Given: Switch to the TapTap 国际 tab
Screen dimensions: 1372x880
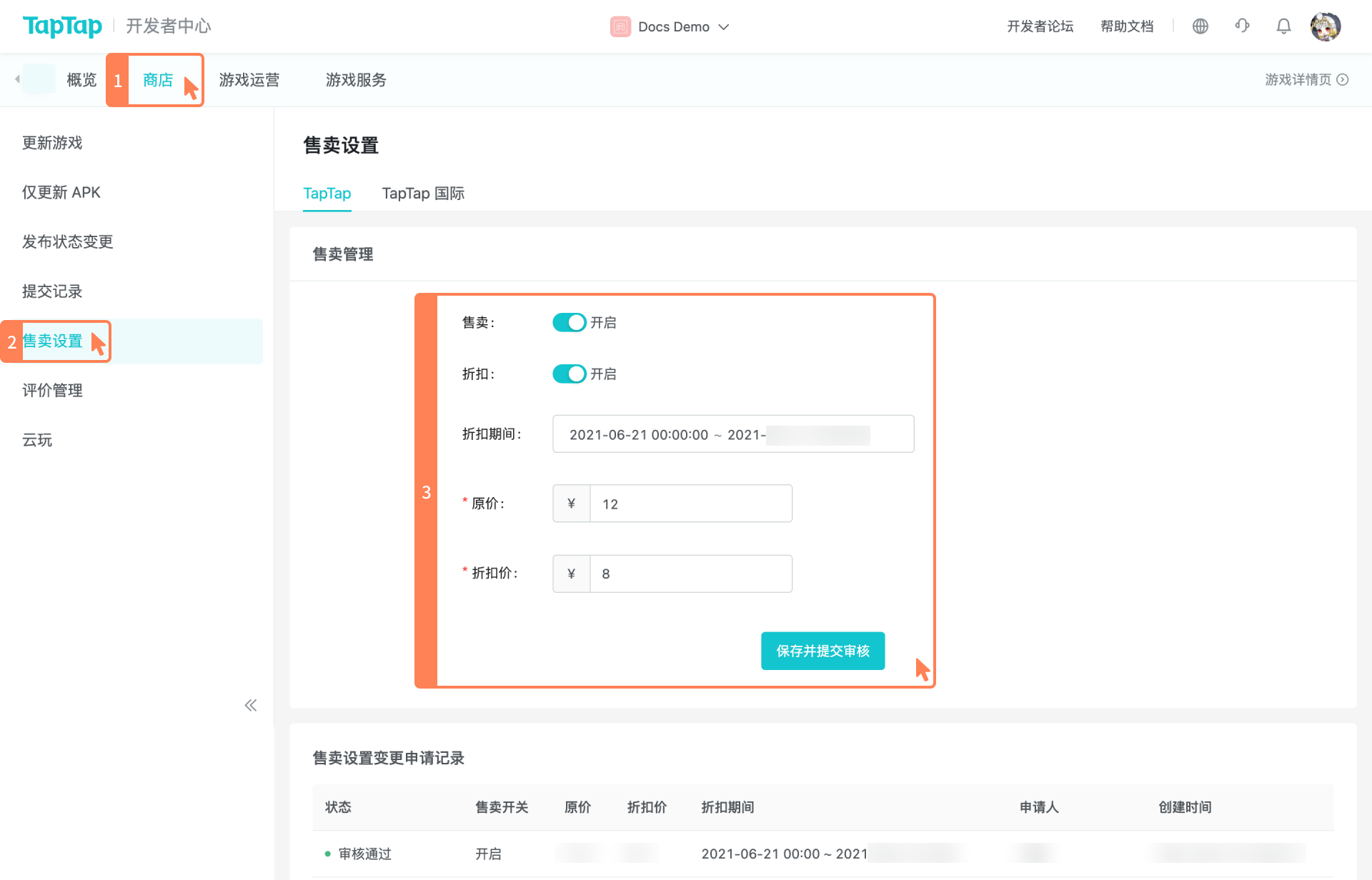Looking at the screenshot, I should pos(423,193).
